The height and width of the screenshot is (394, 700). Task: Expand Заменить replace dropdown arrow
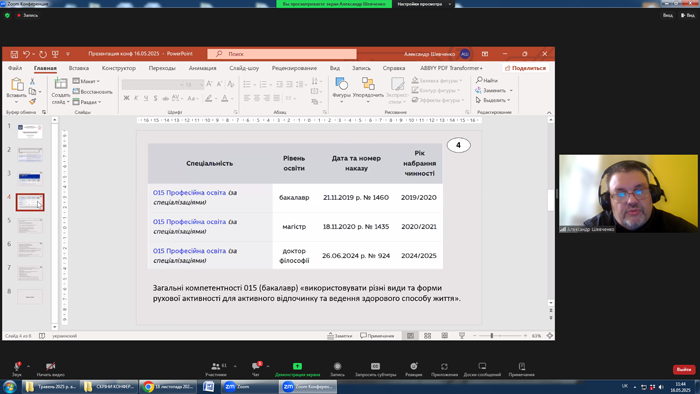(x=511, y=91)
